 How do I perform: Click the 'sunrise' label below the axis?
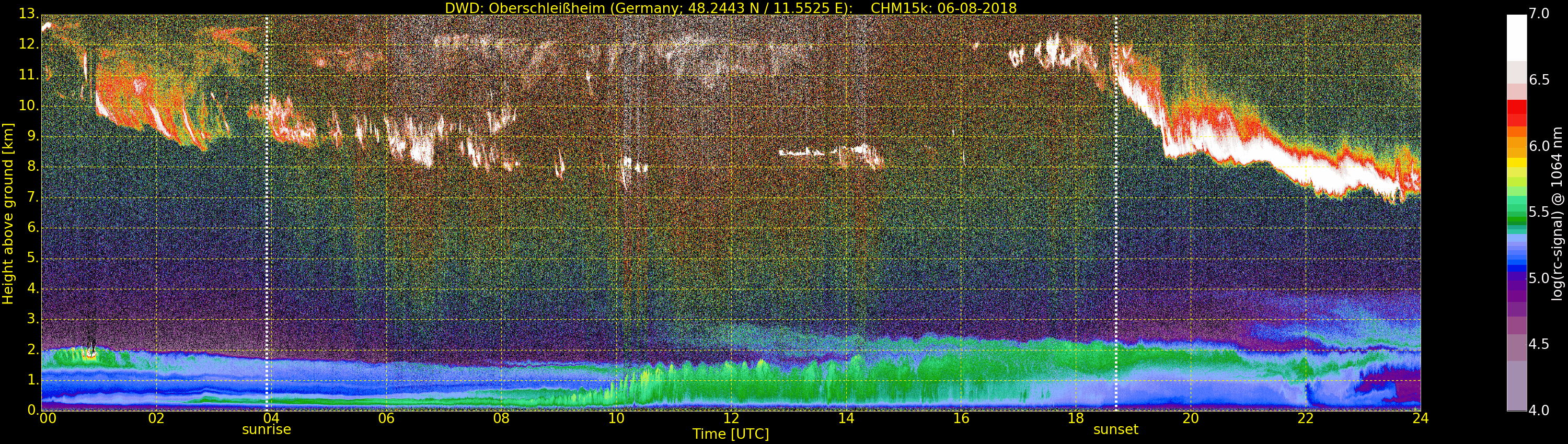click(267, 429)
